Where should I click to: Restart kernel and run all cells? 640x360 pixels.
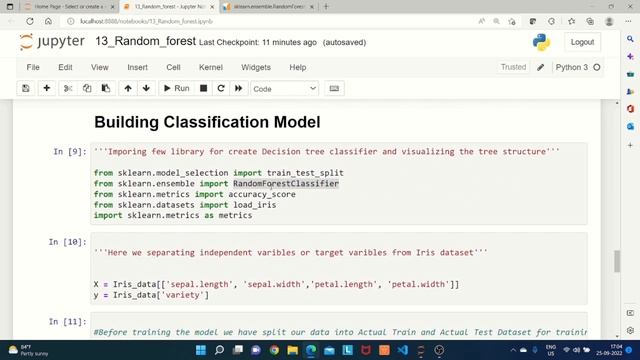(239, 89)
